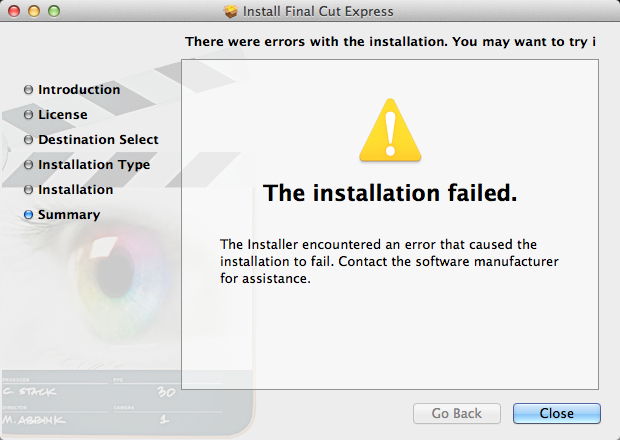Close the installer with Close button

coord(557,414)
